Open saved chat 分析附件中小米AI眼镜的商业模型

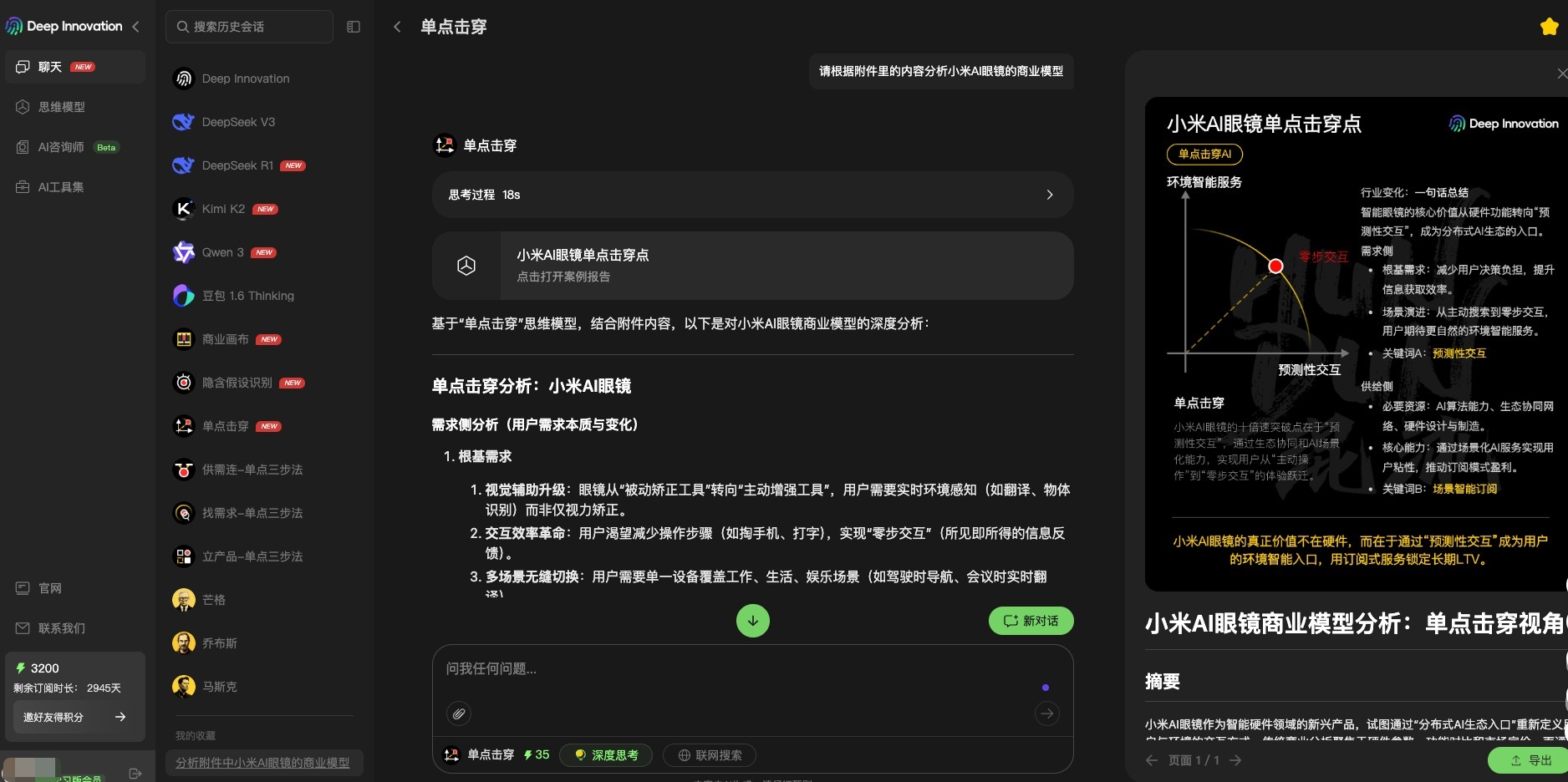click(x=264, y=763)
